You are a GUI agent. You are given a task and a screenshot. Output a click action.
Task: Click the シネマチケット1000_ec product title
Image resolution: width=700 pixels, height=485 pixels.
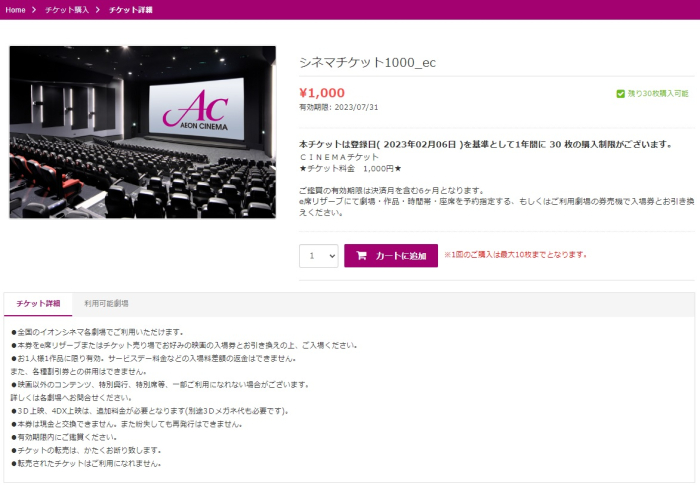tap(367, 62)
